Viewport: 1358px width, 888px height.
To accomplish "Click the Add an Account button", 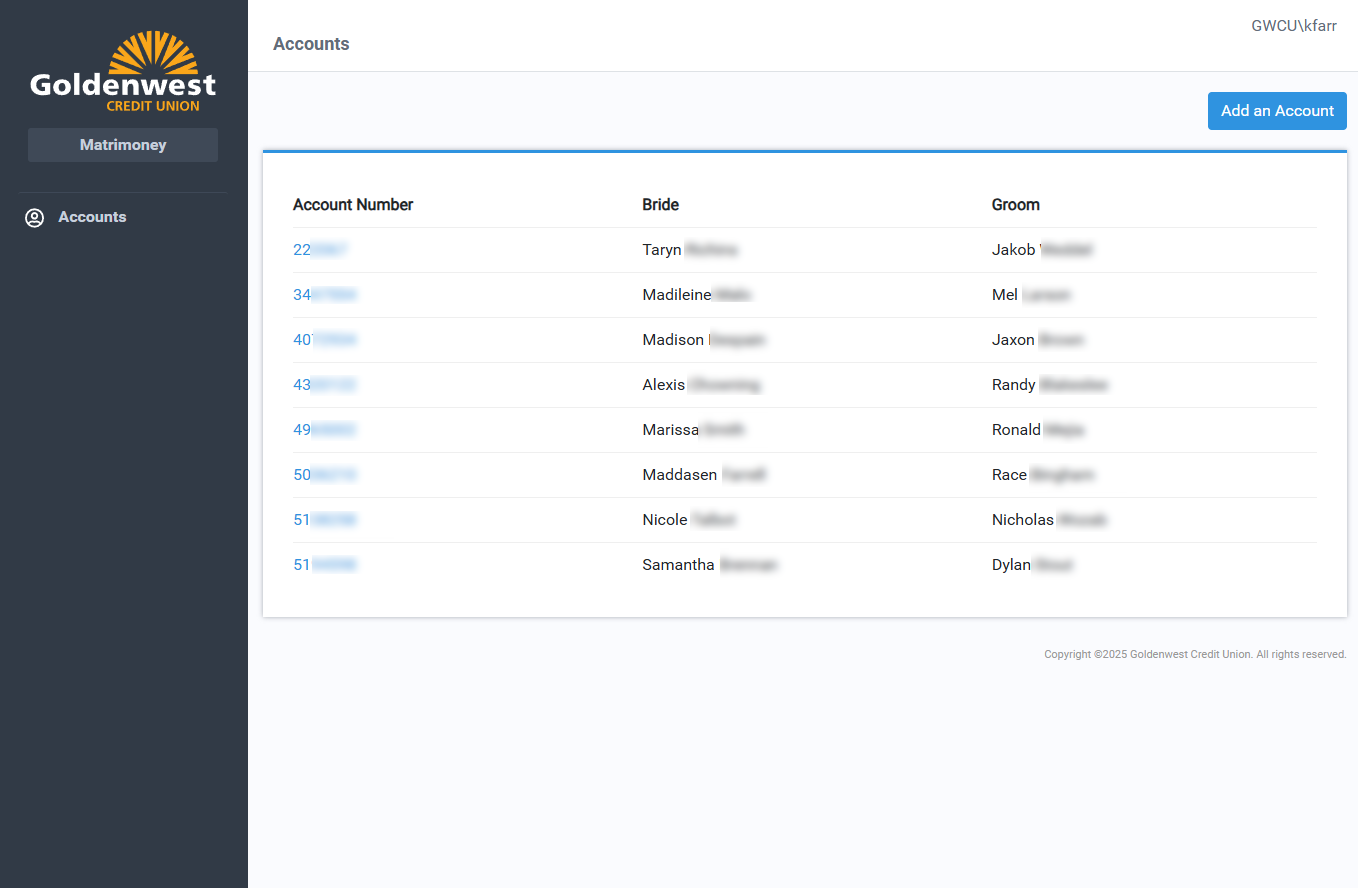I will [1277, 111].
